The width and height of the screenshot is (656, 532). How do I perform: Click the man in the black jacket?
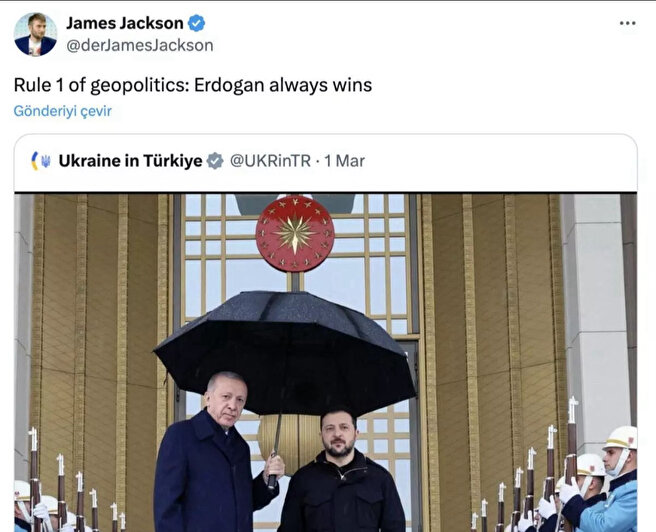coord(341,471)
